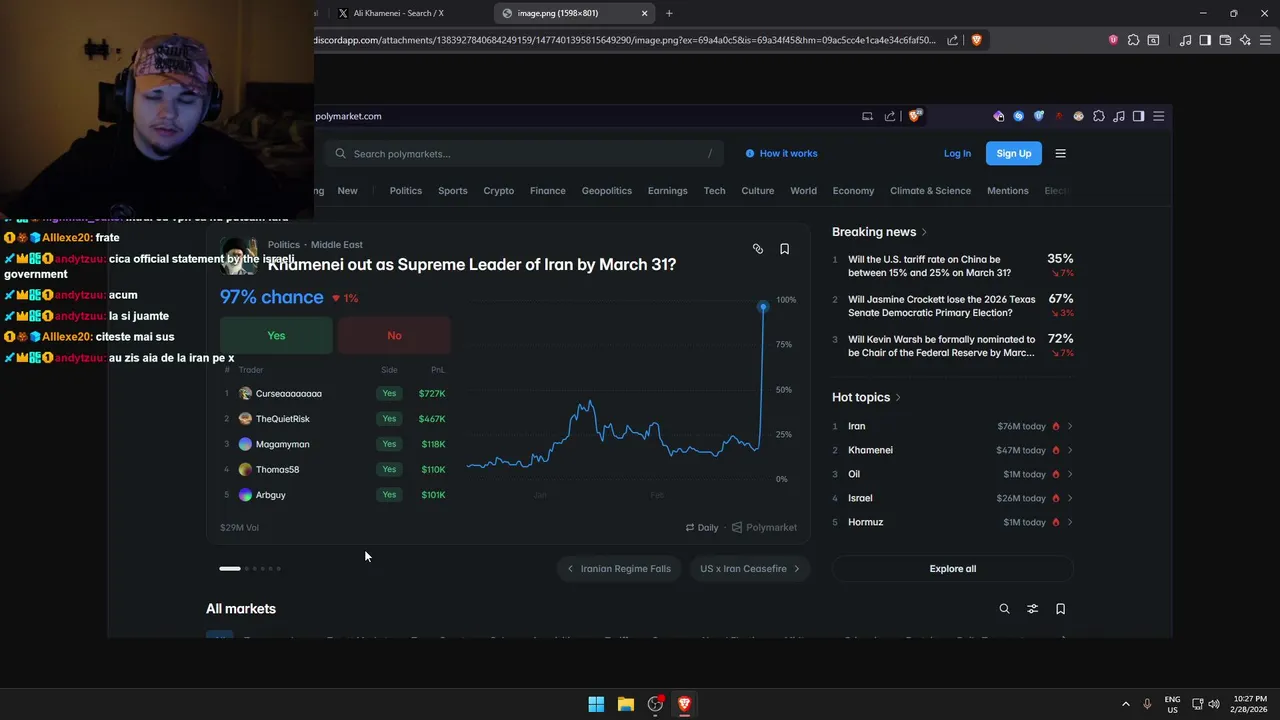The height and width of the screenshot is (720, 1280).
Task: Open the Climate & Science category
Action: coord(931,190)
